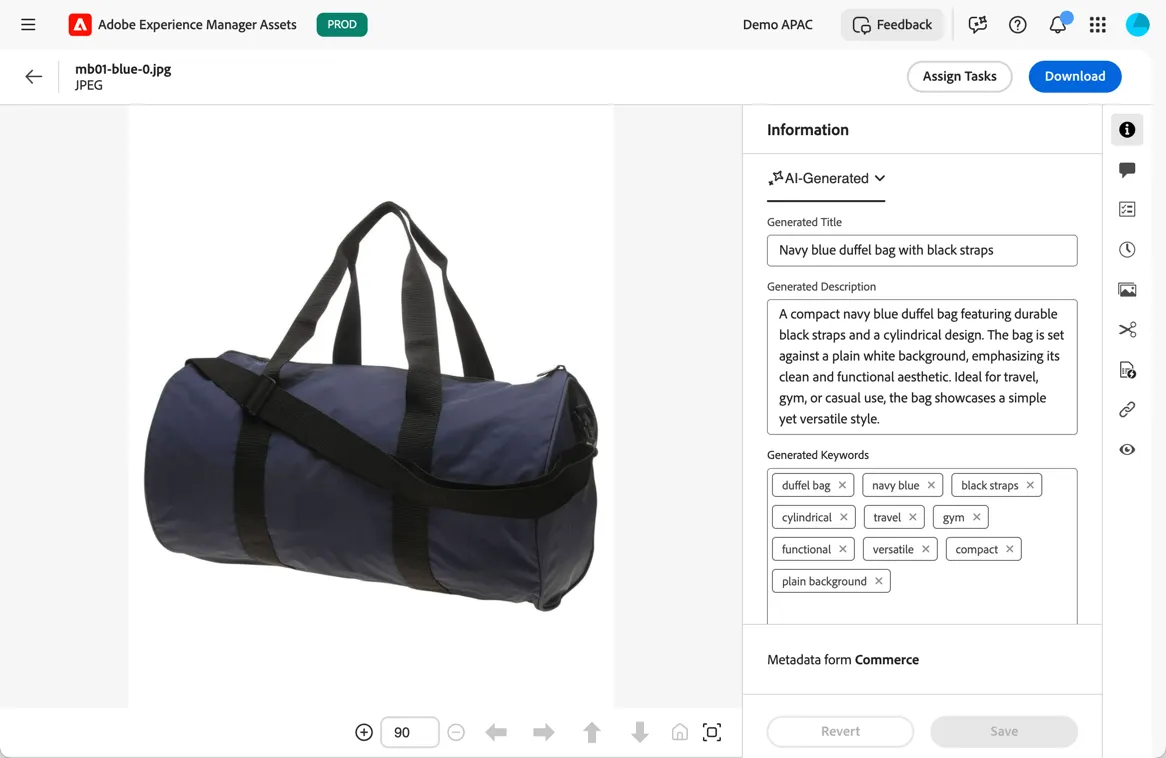Click the Generated Title text field
The image size is (1166, 758).
click(921, 251)
